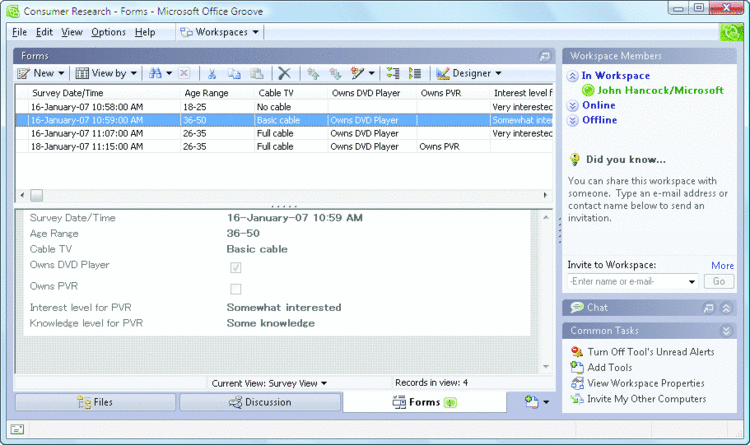
Task: Open the search dropdown arrow
Action: 169,73
